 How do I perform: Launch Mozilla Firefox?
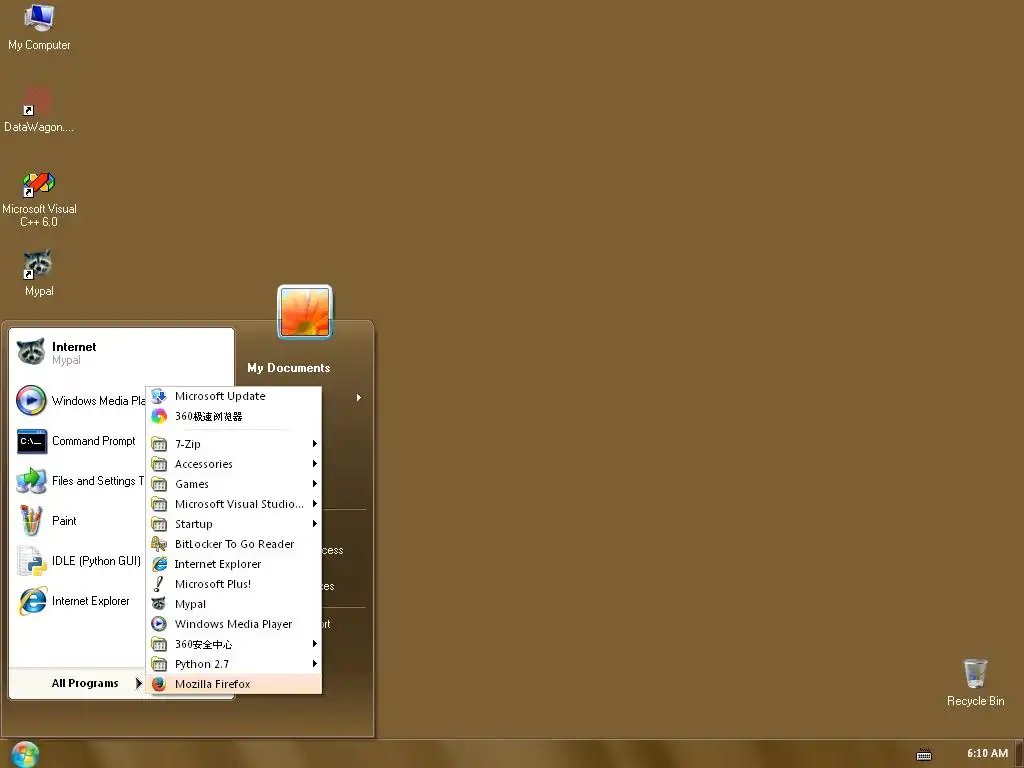(x=234, y=684)
